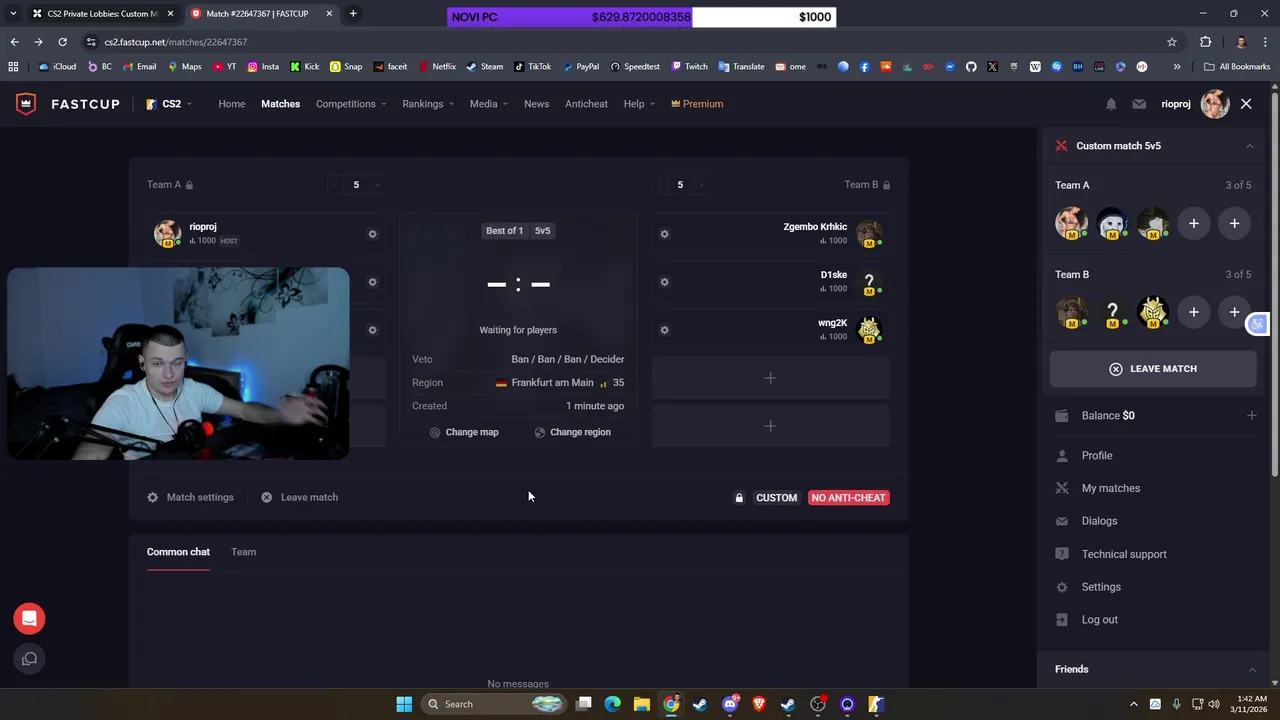Add player to fourth Team B slot
The image size is (1280, 720).
tap(770, 378)
